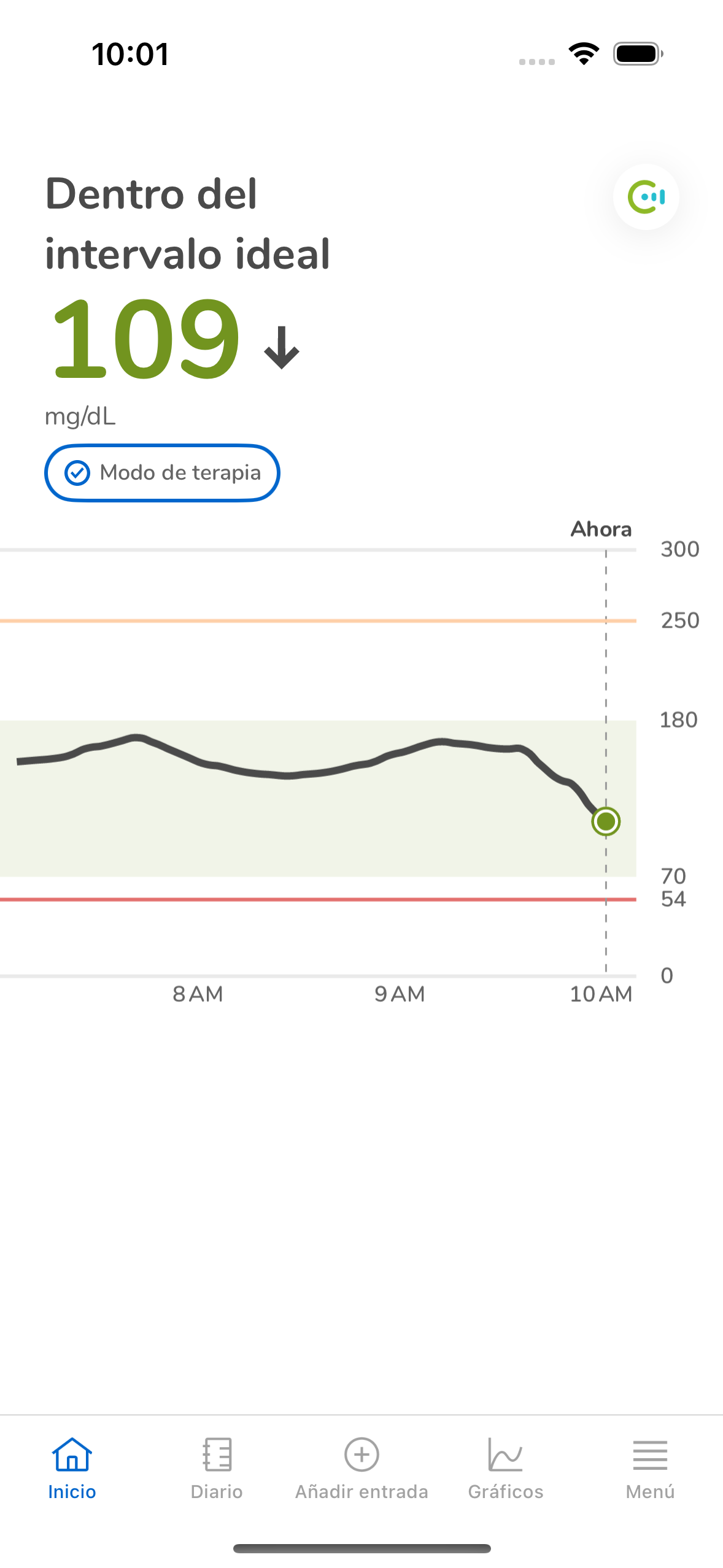This screenshot has height=1568, width=723.
Task: Tap the 109 glucose reading
Action: [146, 339]
